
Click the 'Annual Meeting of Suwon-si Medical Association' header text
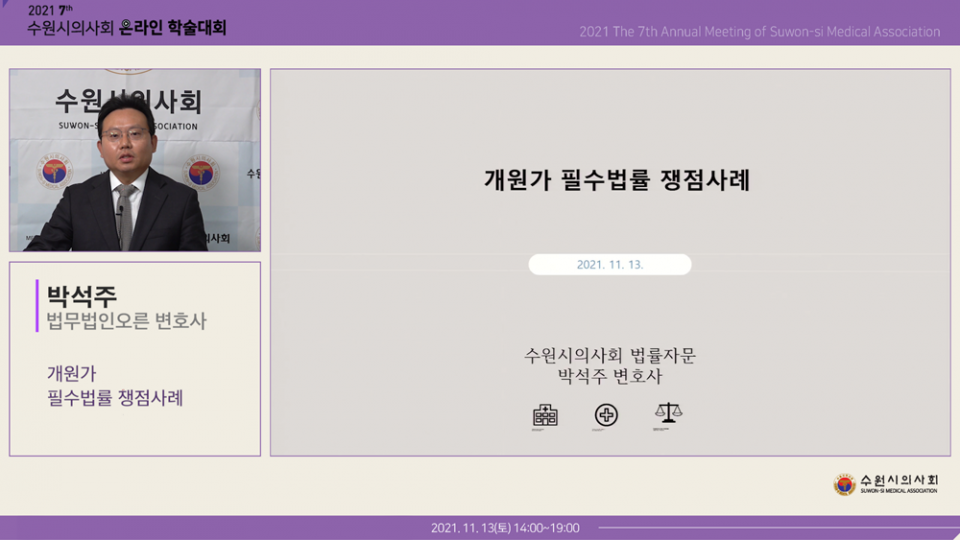(759, 32)
